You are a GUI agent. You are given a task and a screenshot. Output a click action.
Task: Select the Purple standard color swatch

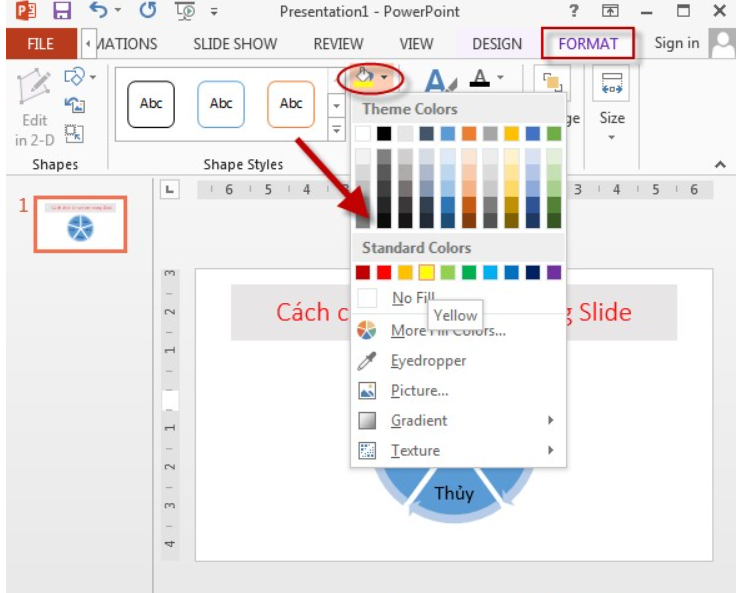[554, 272]
